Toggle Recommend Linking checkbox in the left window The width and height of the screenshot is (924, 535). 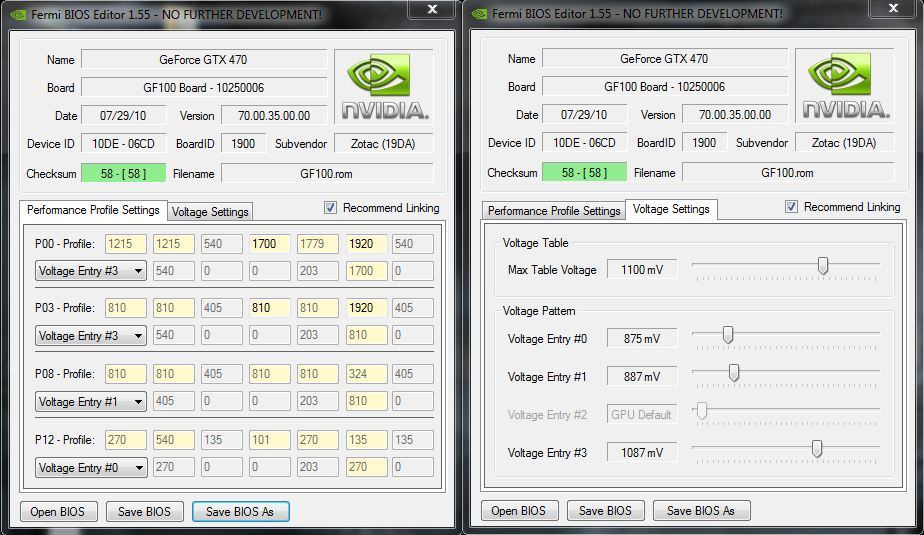330,207
